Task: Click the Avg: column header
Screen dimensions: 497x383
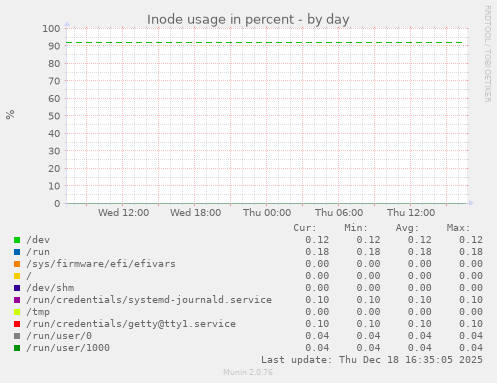Action: (x=407, y=228)
